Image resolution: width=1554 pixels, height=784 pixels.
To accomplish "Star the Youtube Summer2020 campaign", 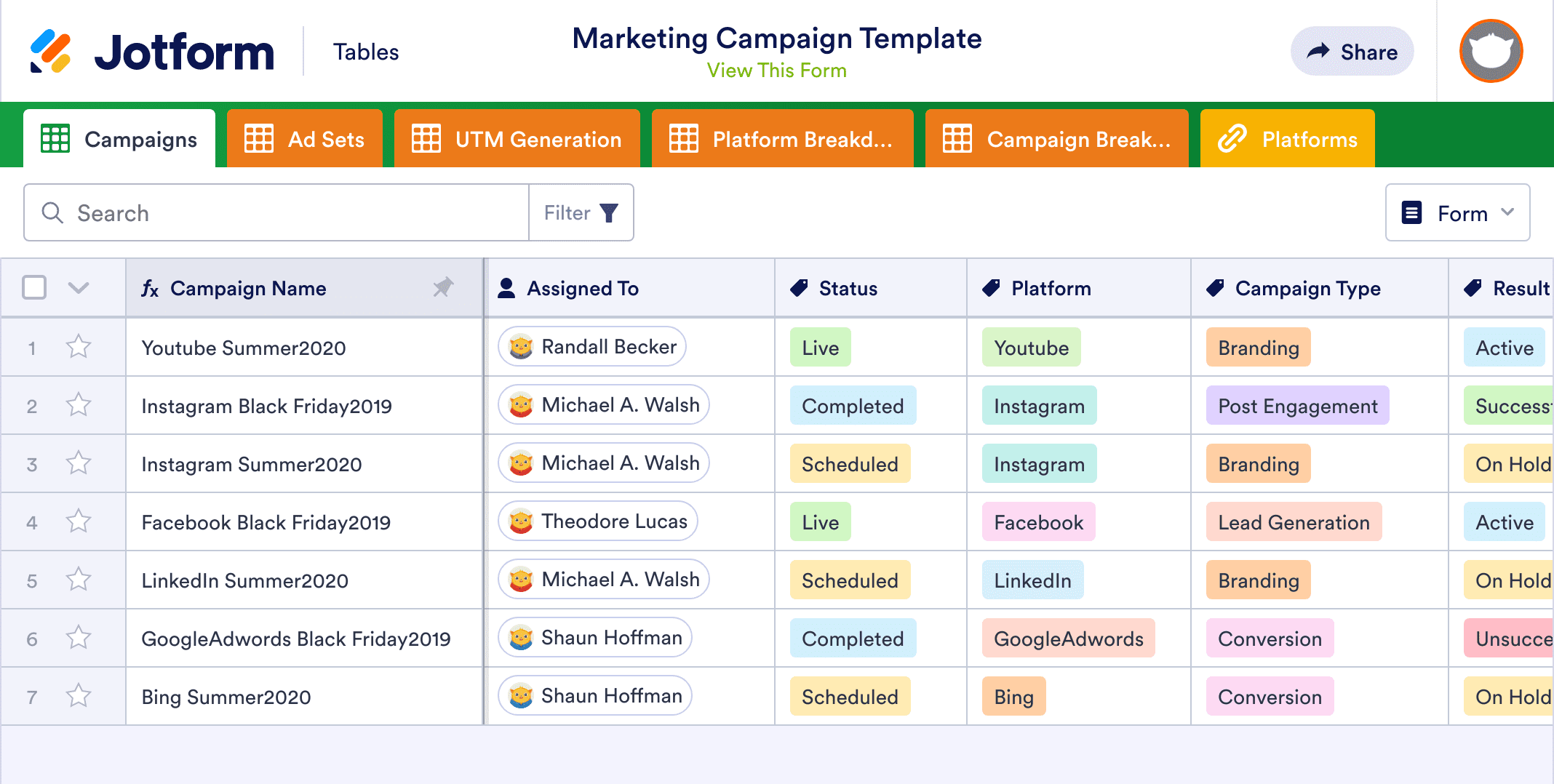I will (x=77, y=347).
